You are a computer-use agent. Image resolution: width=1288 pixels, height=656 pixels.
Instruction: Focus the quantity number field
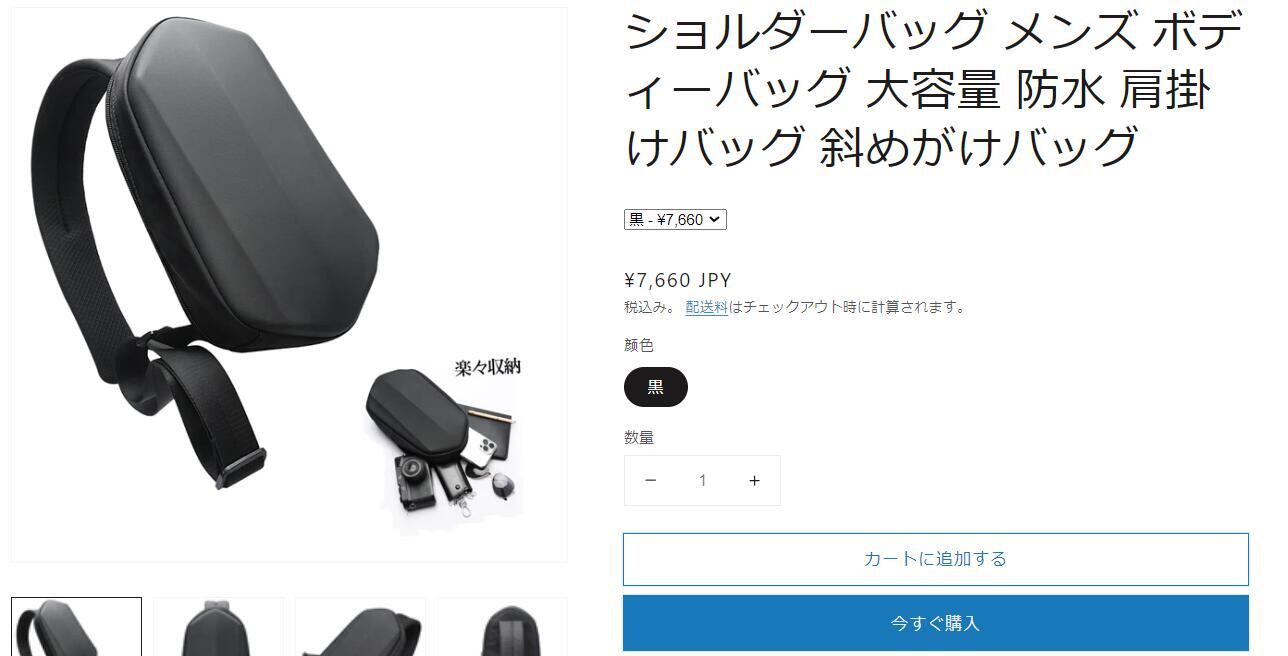[x=702, y=481]
